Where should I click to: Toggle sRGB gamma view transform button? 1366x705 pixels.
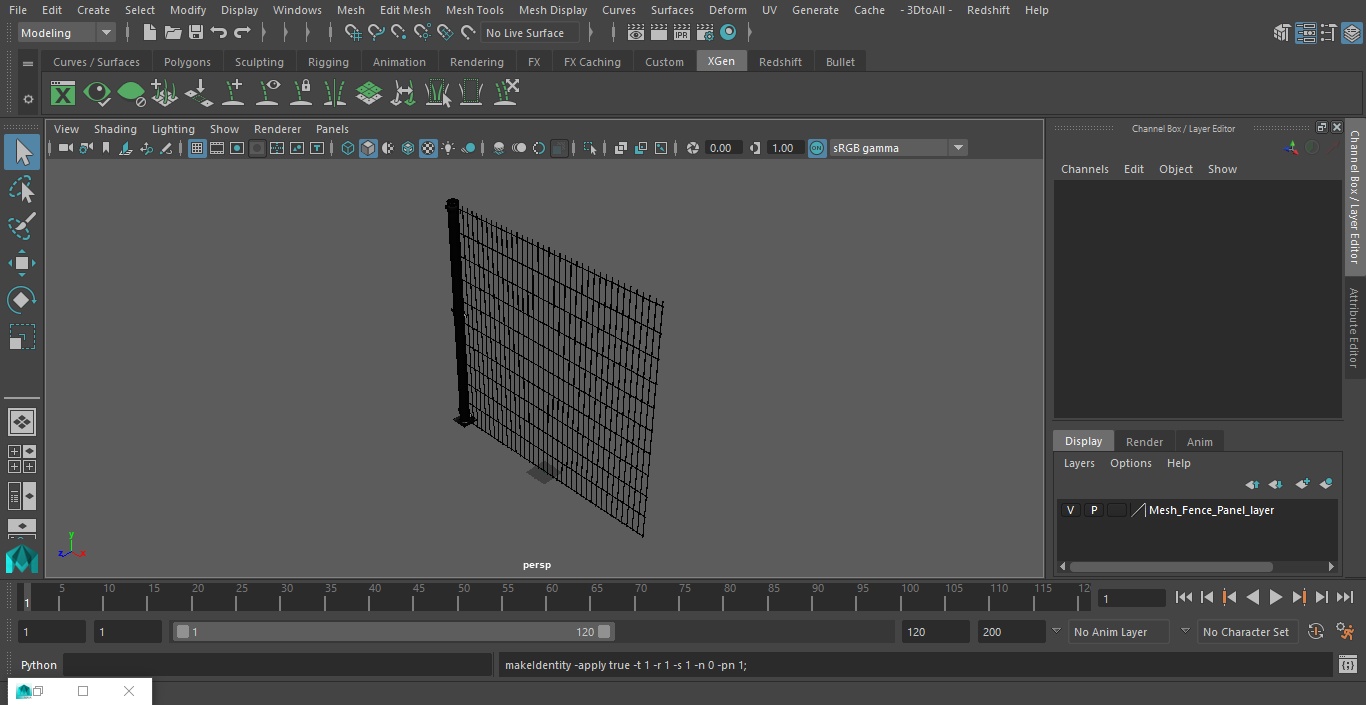coord(817,148)
